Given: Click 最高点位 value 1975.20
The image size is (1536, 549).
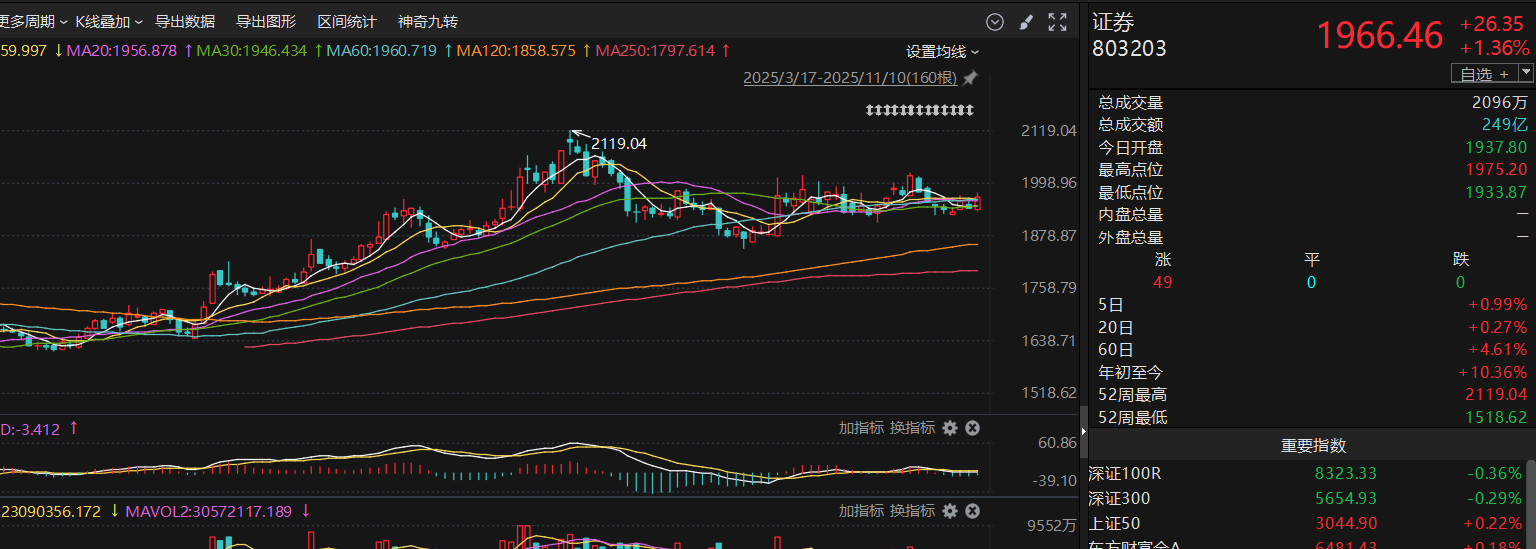Looking at the screenshot, I should point(1498,170).
